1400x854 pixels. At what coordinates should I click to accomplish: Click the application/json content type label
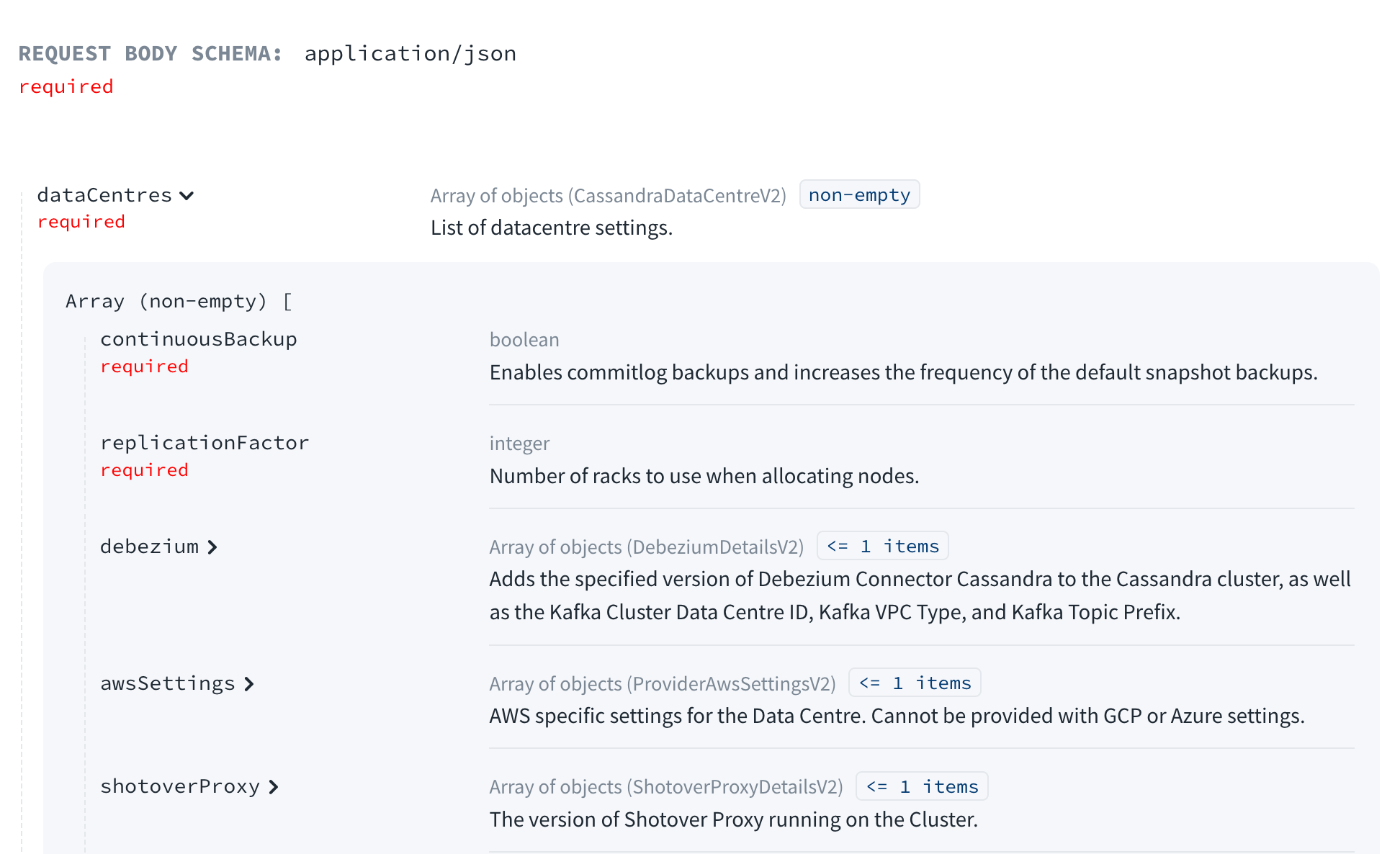pos(410,54)
